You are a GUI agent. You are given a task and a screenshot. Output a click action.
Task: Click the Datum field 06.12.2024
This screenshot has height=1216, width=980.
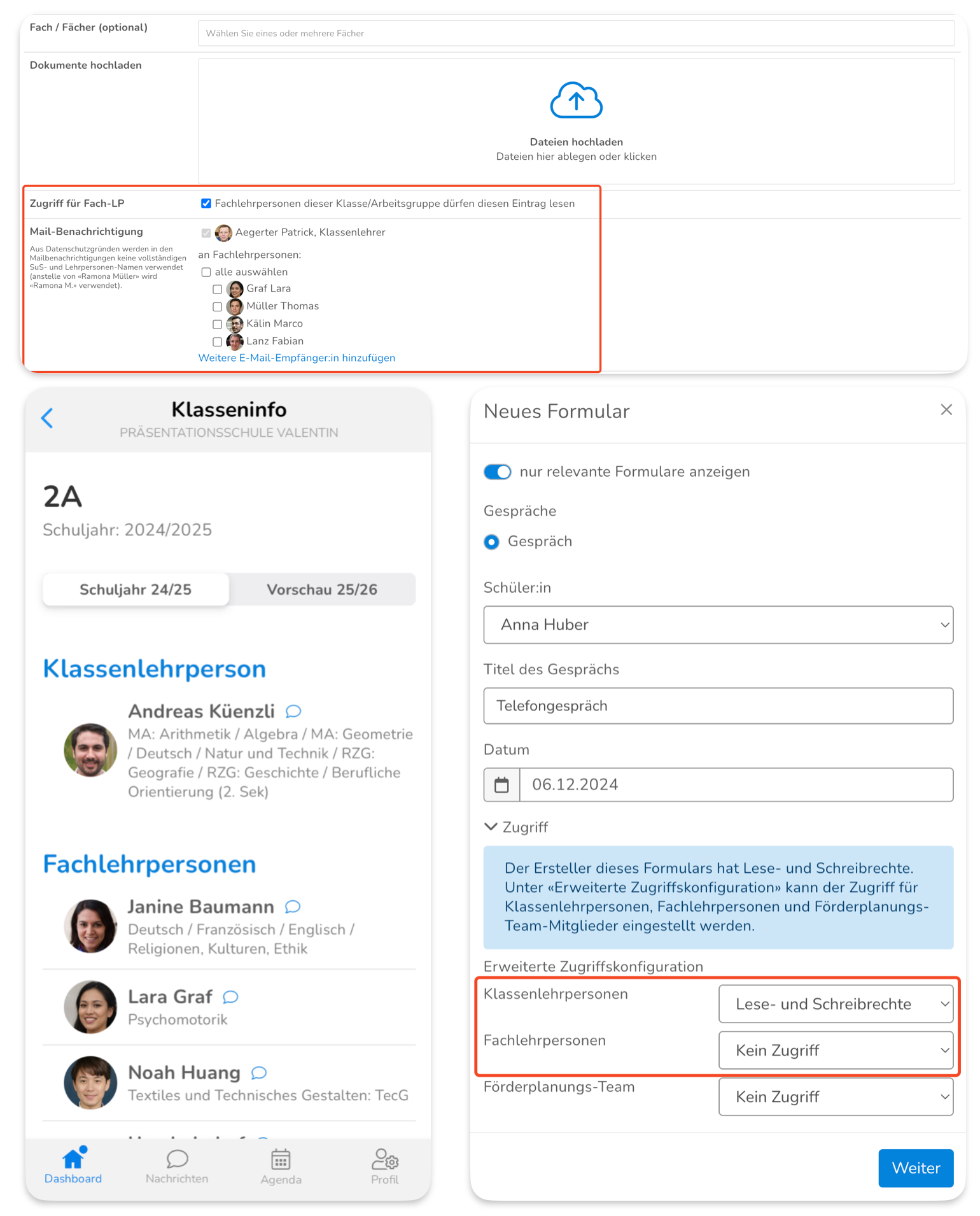click(x=736, y=785)
